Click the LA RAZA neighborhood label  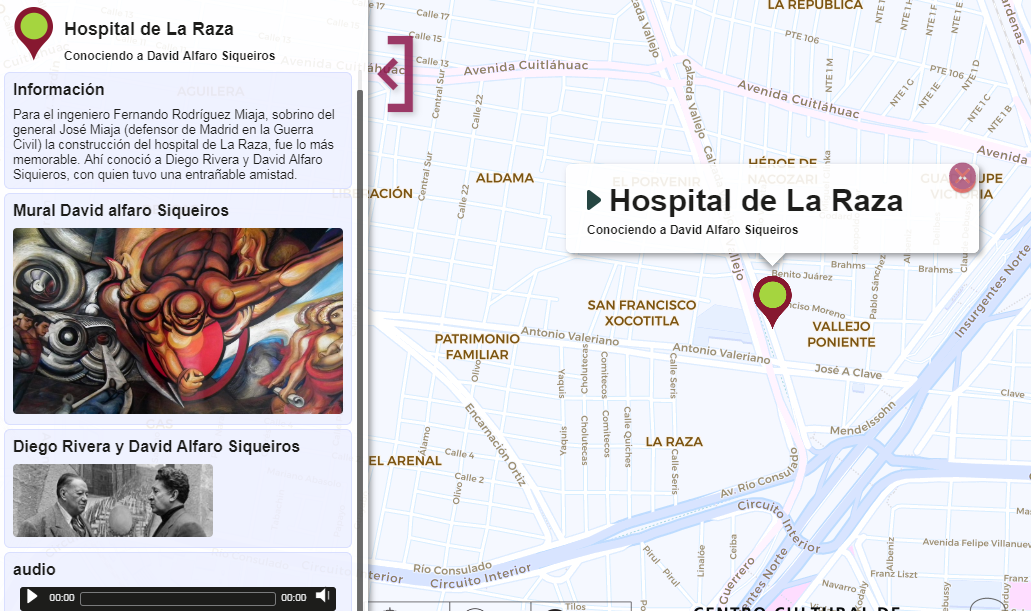(674, 441)
